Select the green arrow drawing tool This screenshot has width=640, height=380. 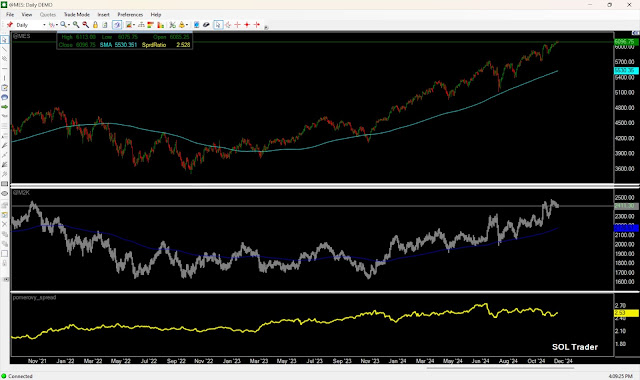(x=4, y=107)
